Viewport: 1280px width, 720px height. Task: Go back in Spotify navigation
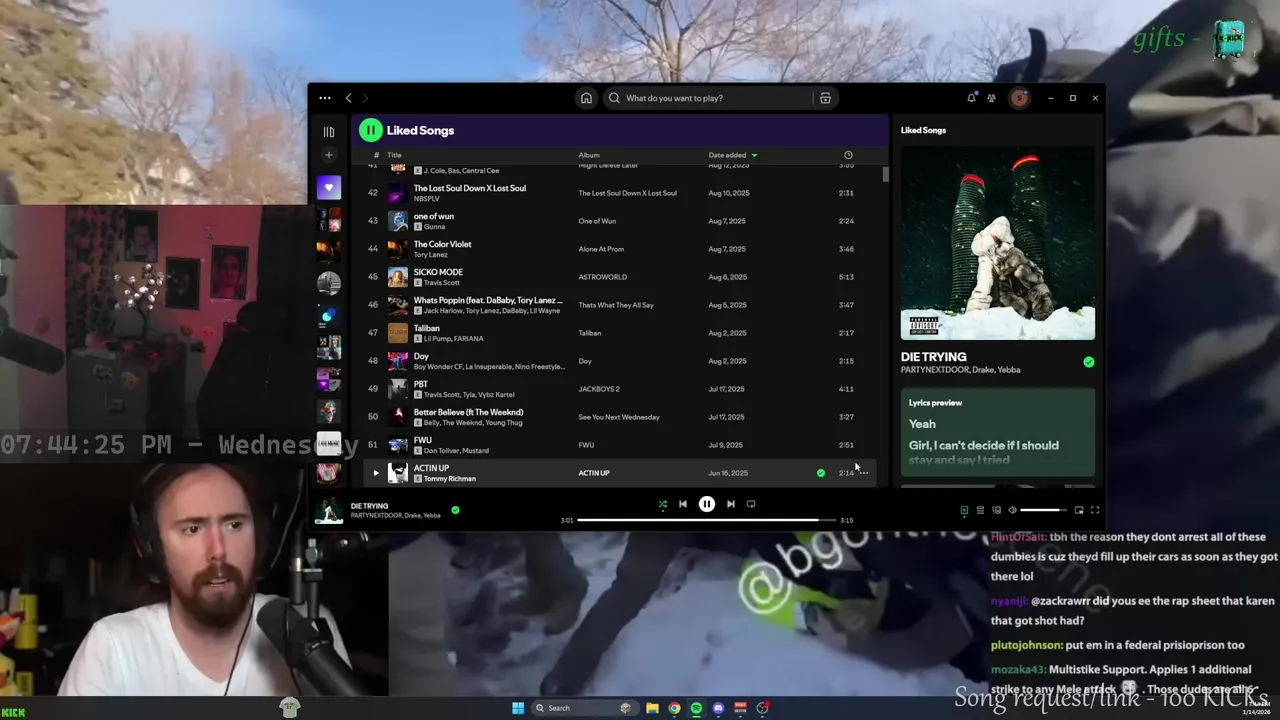[348, 98]
